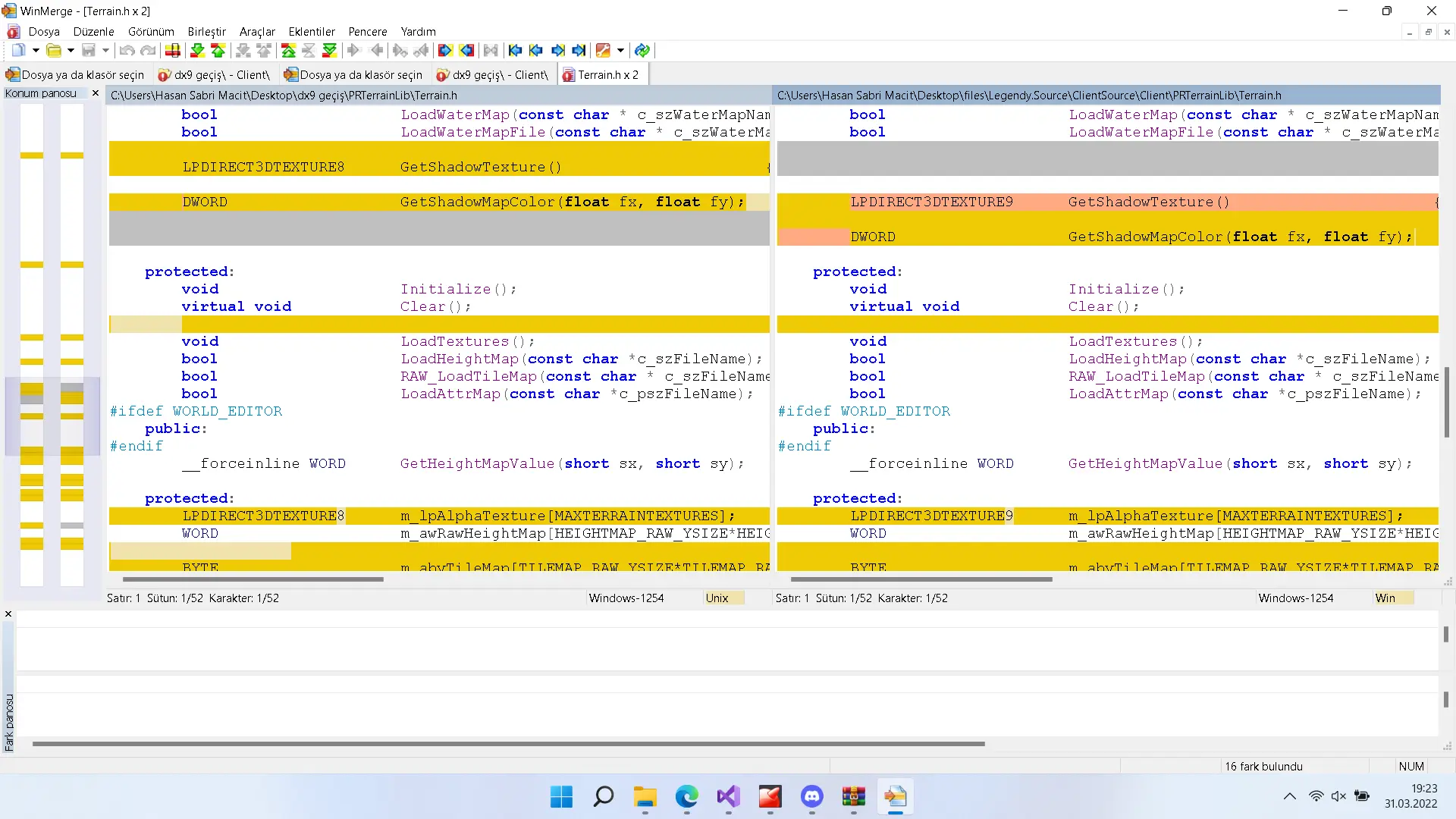
Task: Expand the New document dropdown arrow
Action: [36, 51]
